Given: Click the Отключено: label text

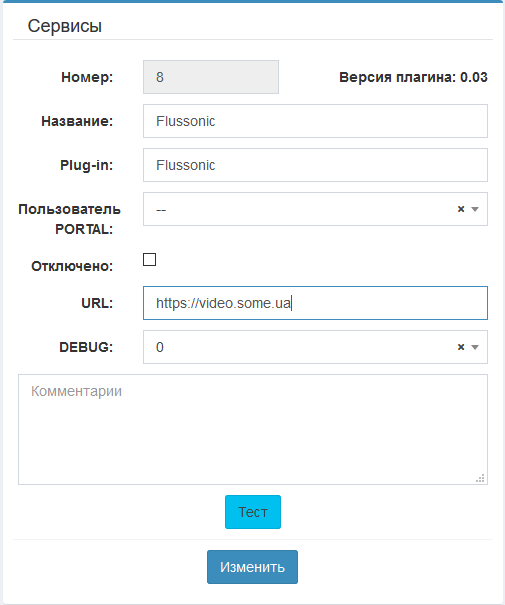Looking at the screenshot, I should (x=72, y=266).
